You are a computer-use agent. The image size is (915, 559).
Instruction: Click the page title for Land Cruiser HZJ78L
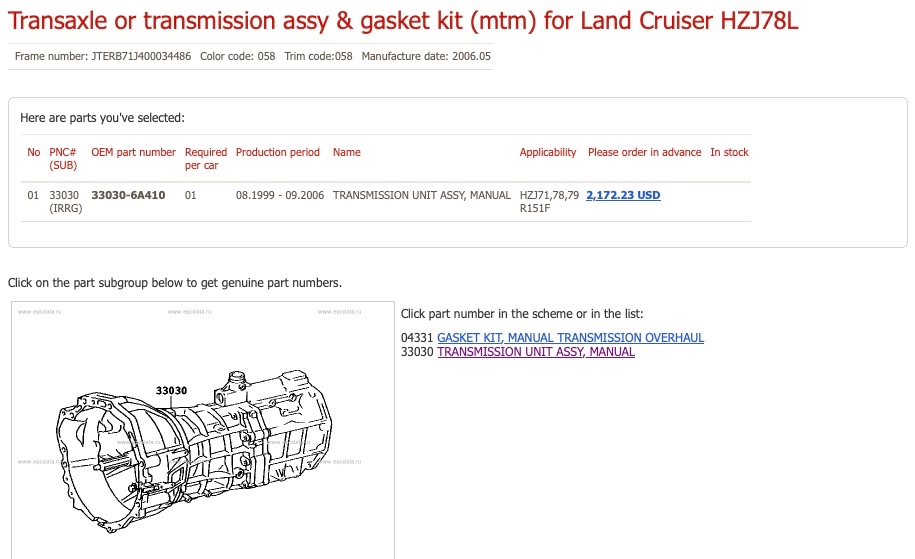403,21
